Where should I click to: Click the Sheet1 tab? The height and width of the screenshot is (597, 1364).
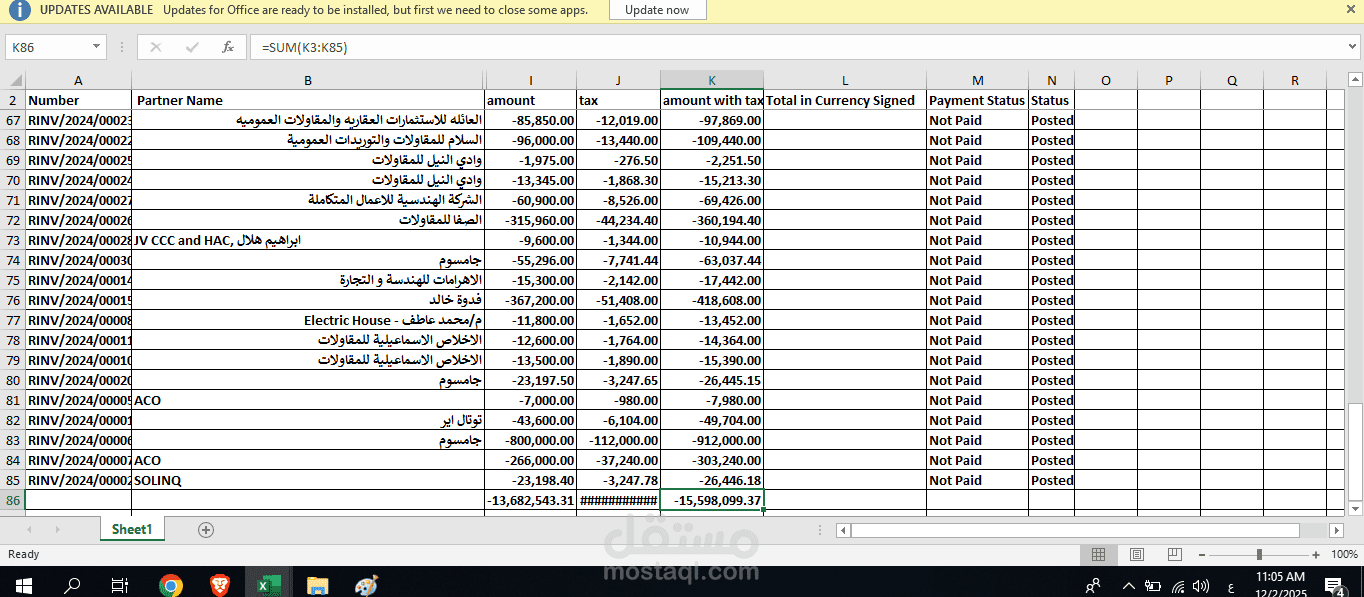click(x=132, y=529)
